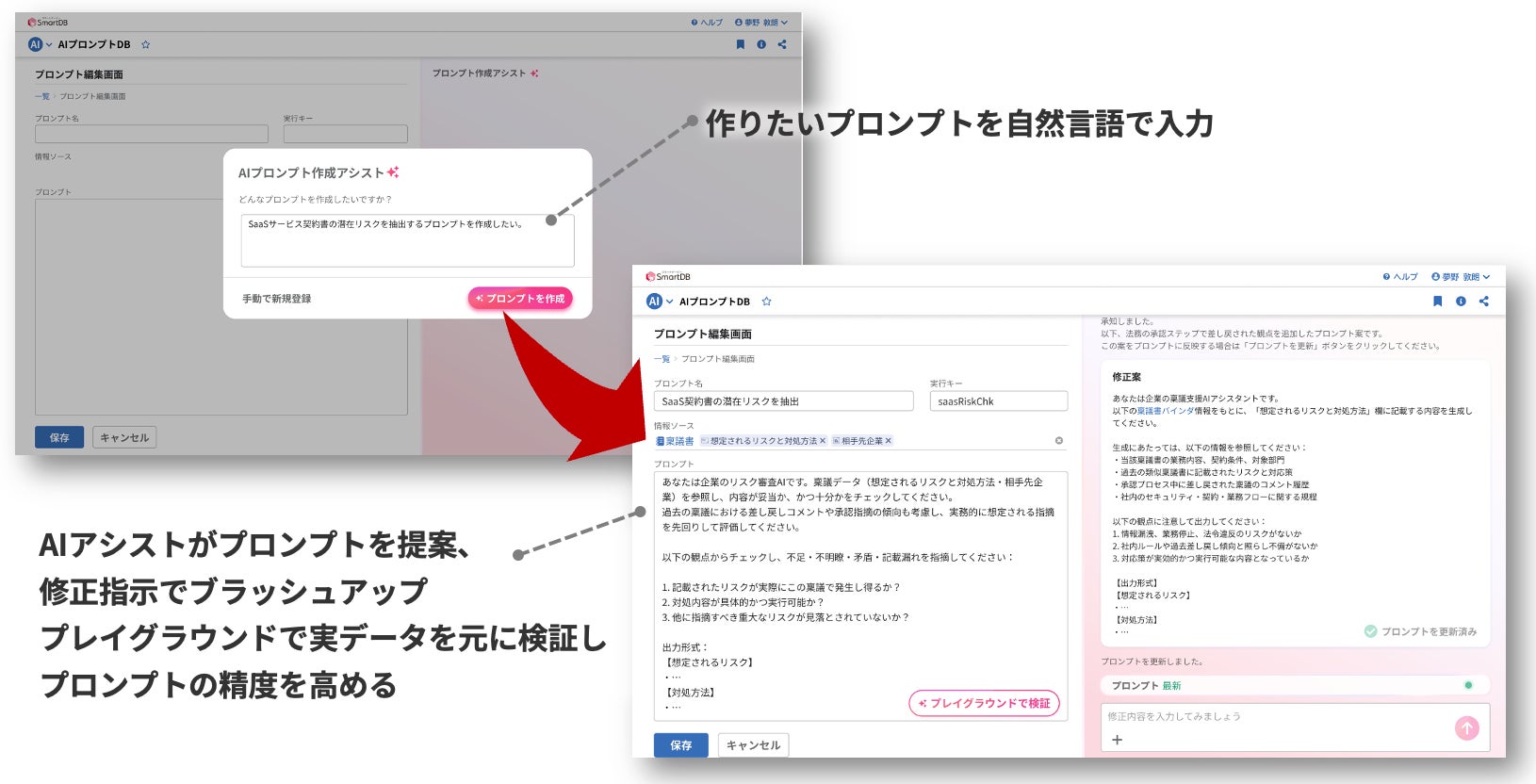
Task: Remove the 想定されるリスクと対処方法 tag via its x
Action: pyautogui.click(x=823, y=441)
